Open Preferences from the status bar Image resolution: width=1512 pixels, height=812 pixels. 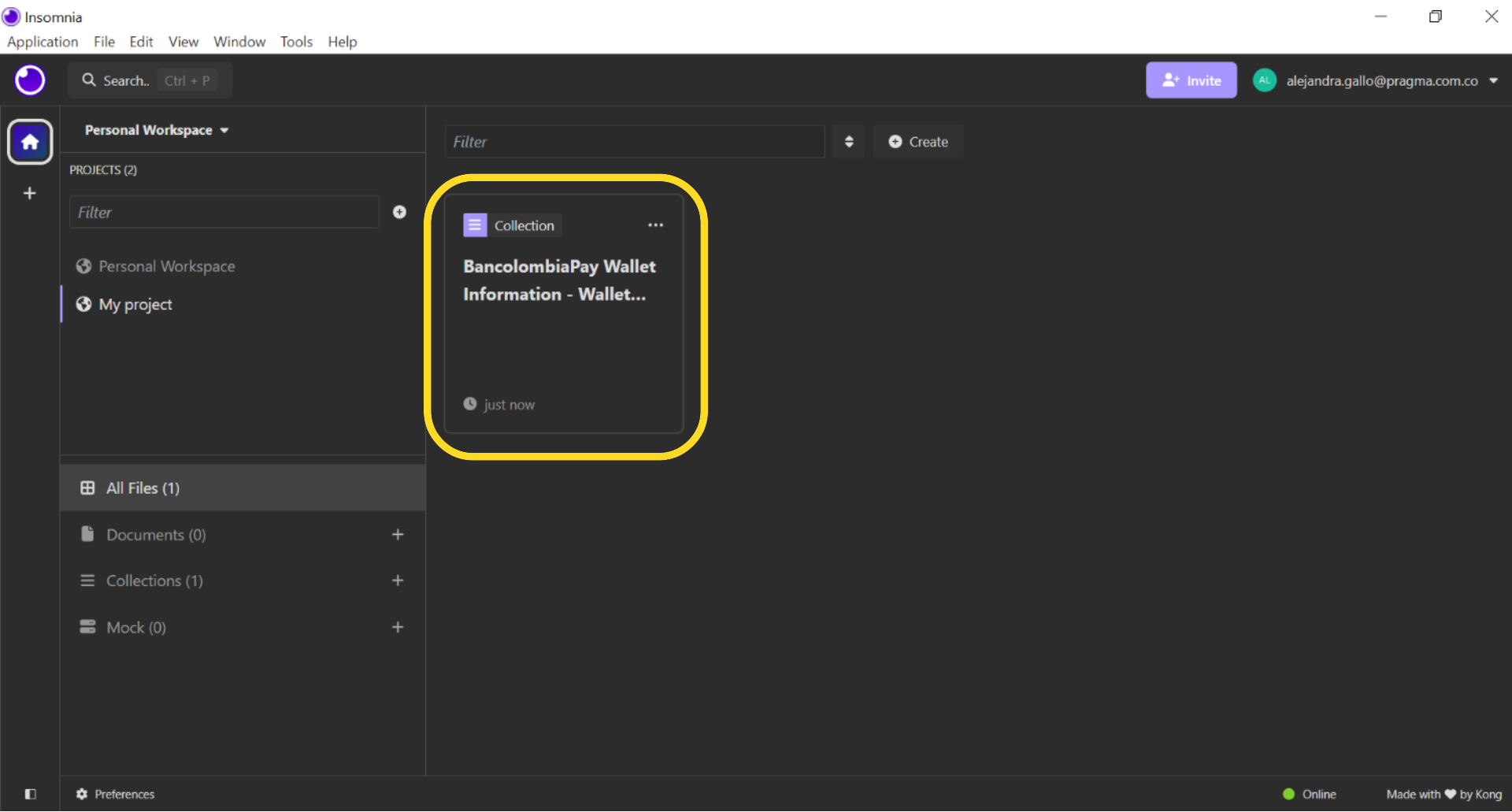pyautogui.click(x=115, y=794)
